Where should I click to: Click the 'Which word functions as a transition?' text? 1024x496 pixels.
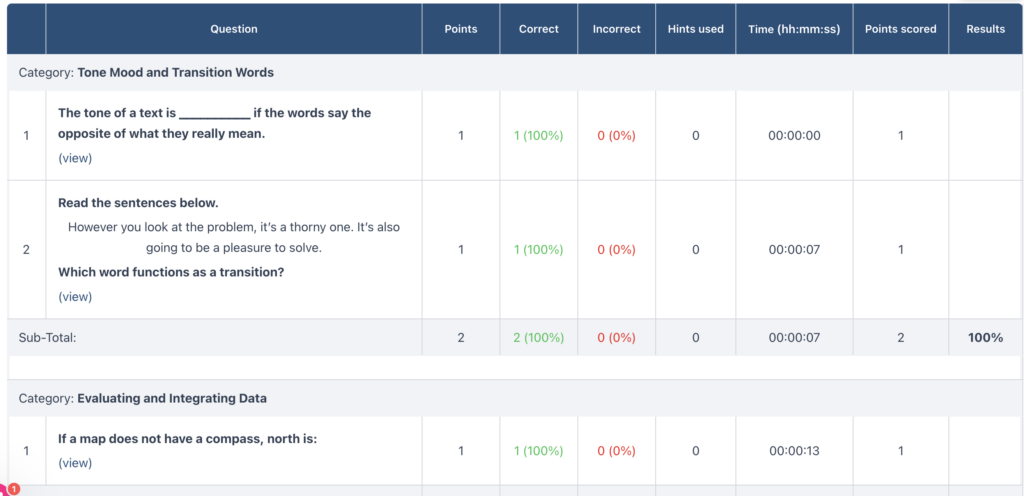[x=171, y=272]
